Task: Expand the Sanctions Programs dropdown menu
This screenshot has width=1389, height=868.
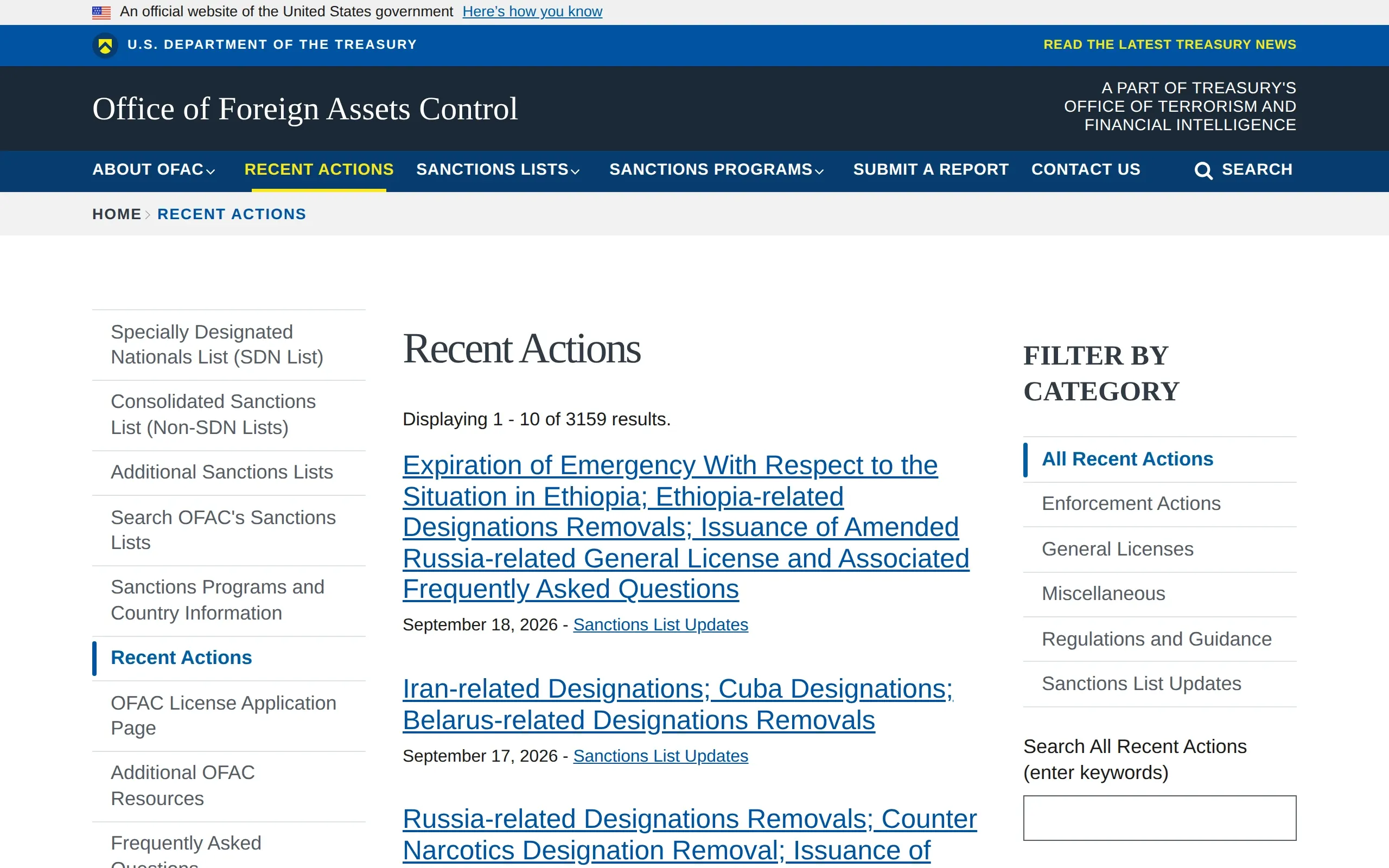Action: click(716, 169)
